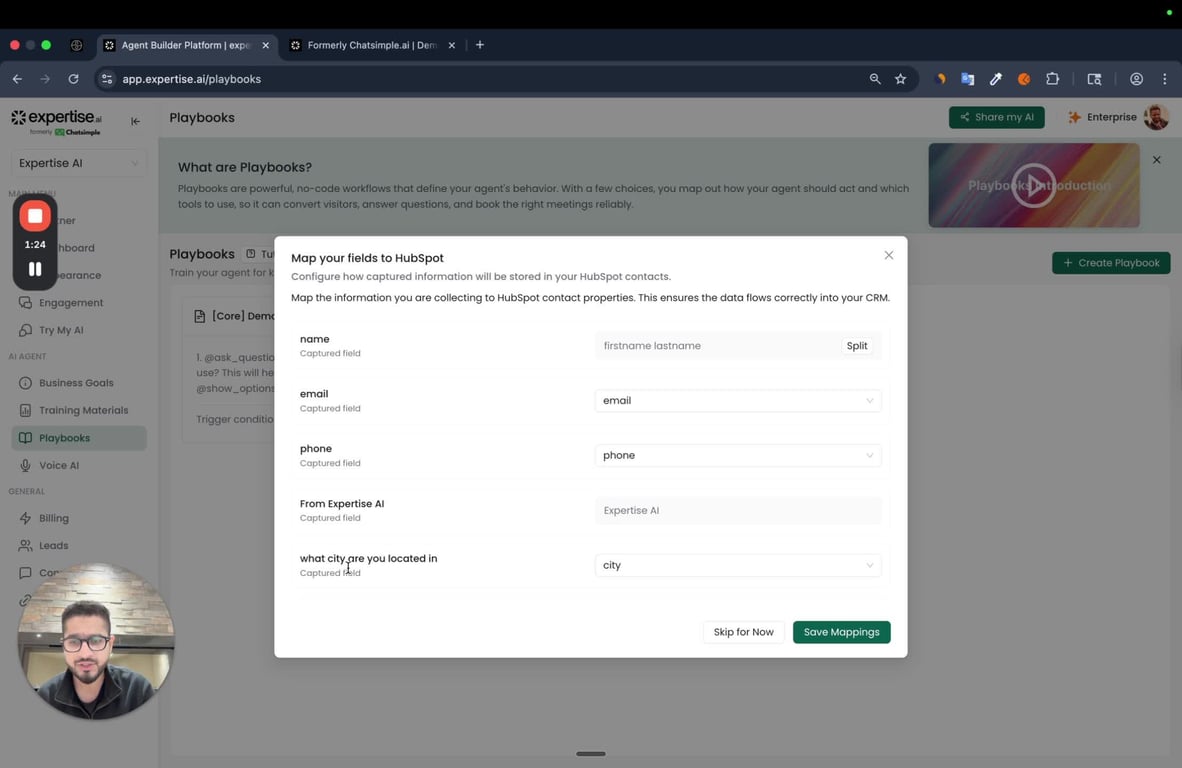Open the browser profile icon
Screen dimensions: 1182x768
pyautogui.click(x=1136, y=79)
